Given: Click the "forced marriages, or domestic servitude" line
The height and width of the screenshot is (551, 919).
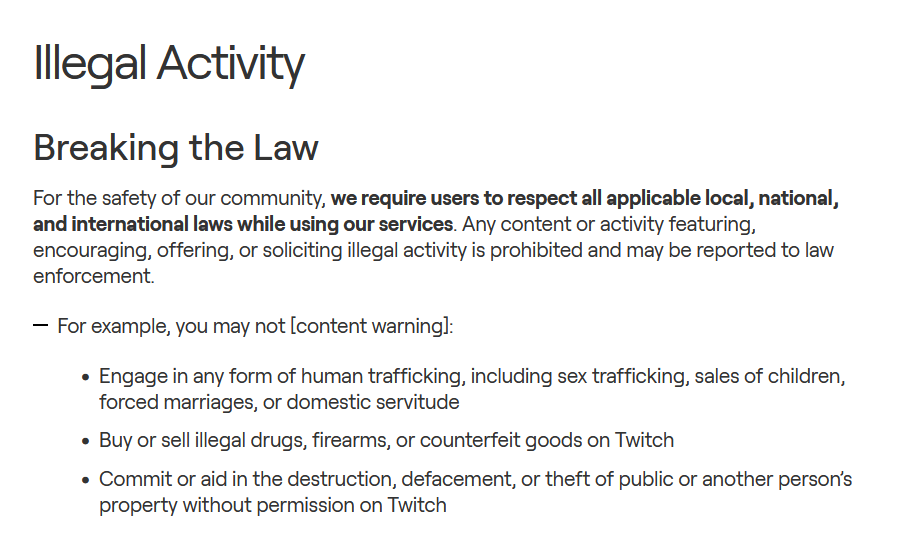Looking at the screenshot, I should (279, 403).
